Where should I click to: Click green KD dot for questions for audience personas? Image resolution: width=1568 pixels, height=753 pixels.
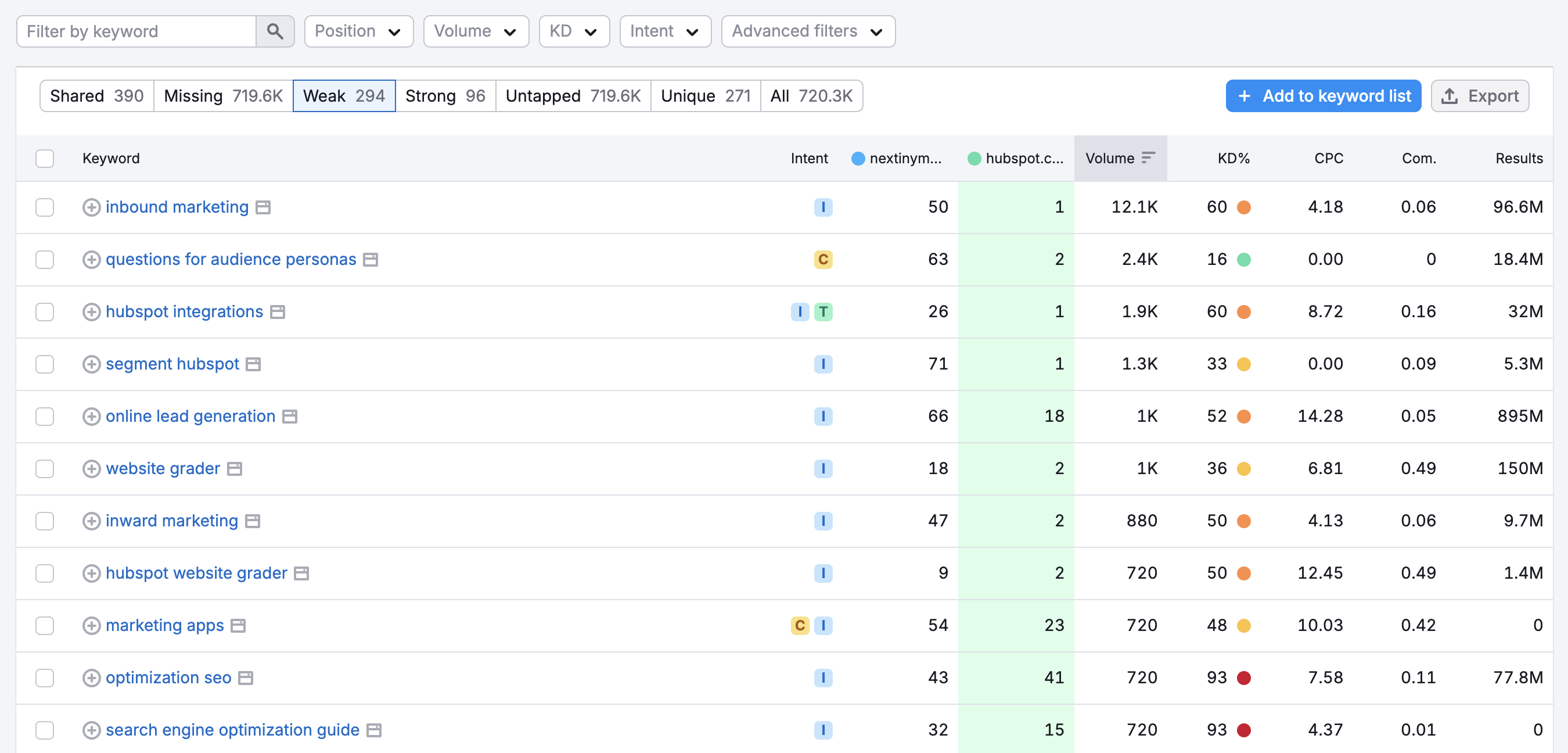1243,260
